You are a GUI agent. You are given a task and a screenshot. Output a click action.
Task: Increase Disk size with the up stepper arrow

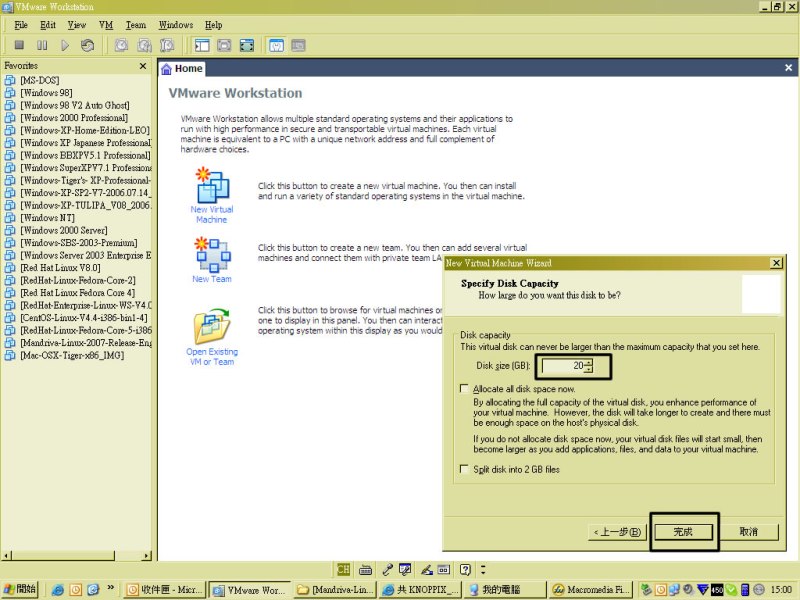[x=588, y=362]
